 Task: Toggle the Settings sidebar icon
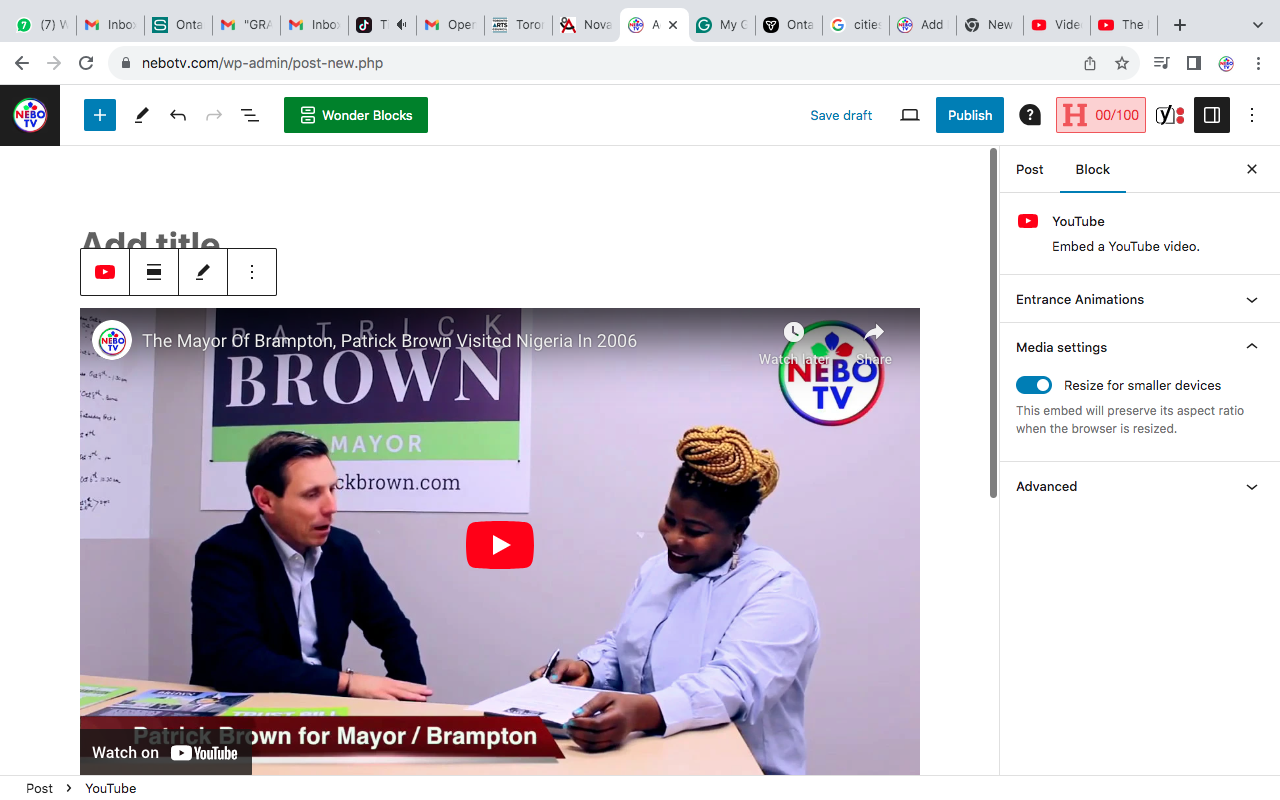coord(1212,115)
